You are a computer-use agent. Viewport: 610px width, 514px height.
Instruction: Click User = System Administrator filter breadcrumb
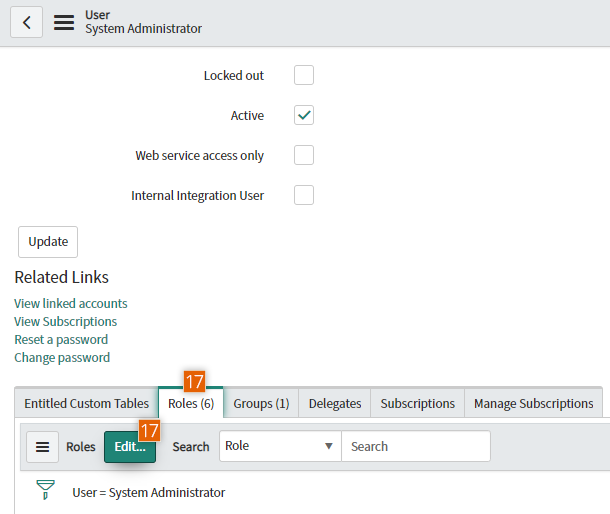149,493
